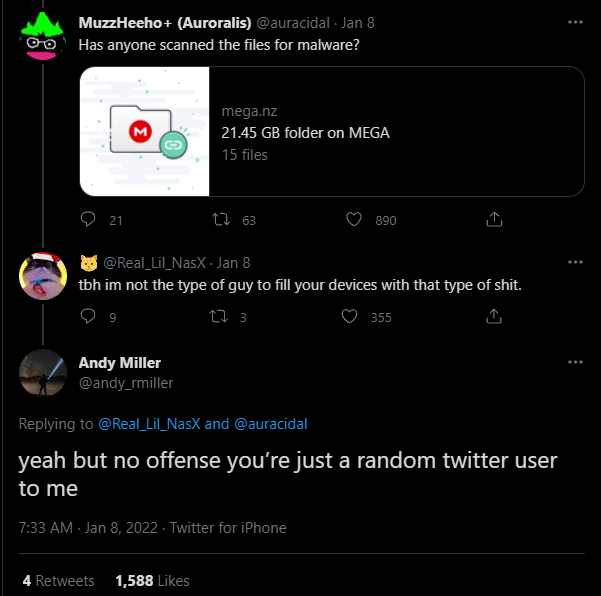Open the @auracidal mention link
The image size is (601, 596).
270,424
